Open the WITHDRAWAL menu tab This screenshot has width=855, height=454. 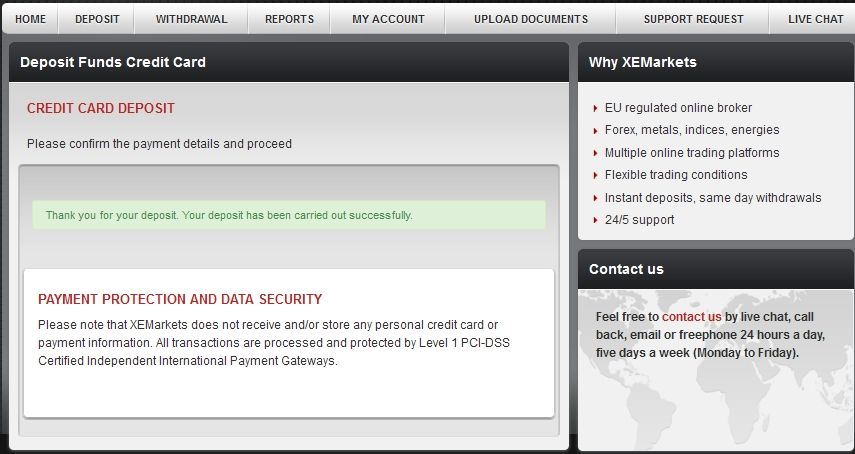[x=191, y=19]
